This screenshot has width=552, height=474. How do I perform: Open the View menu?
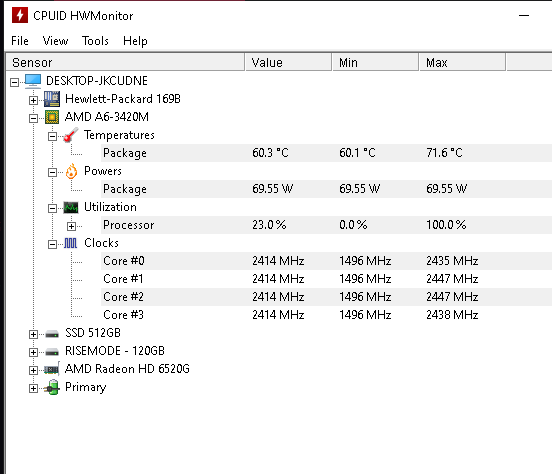tap(55, 41)
